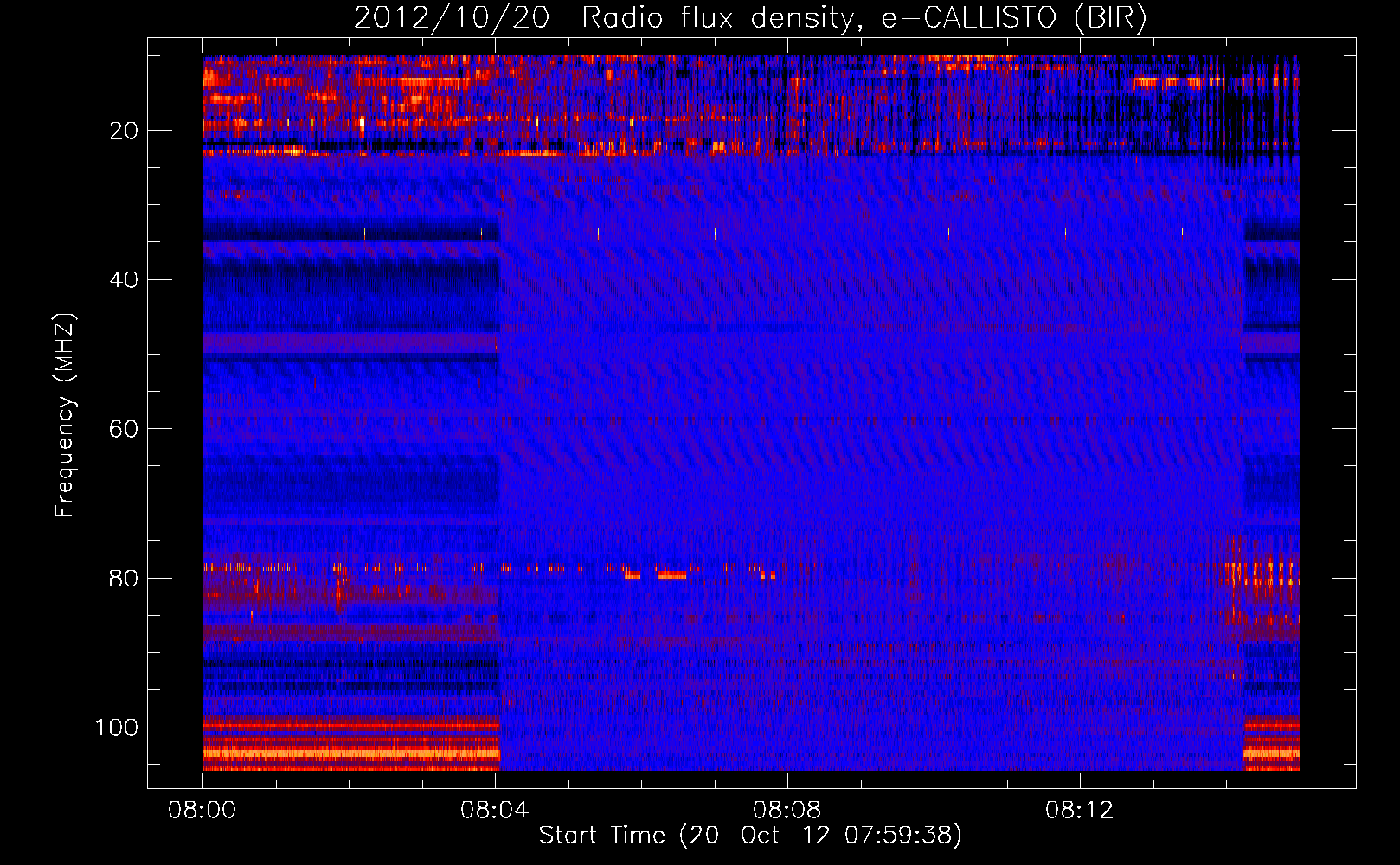Click the 08:04 time tick label
This screenshot has width=1400, height=865.
click(x=495, y=811)
